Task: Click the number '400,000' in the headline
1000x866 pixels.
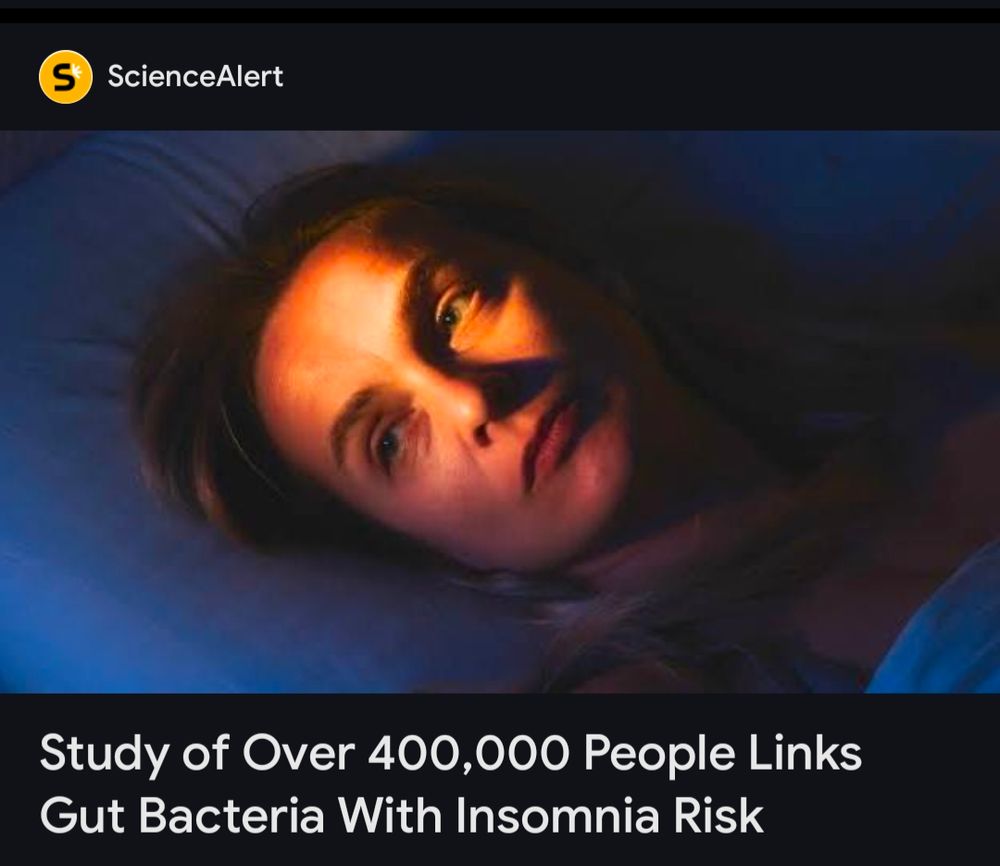Action: [x=468, y=752]
